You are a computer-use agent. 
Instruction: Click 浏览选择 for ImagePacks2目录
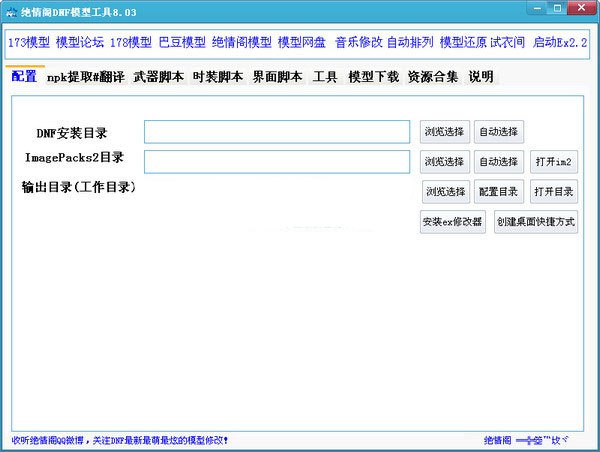point(445,162)
